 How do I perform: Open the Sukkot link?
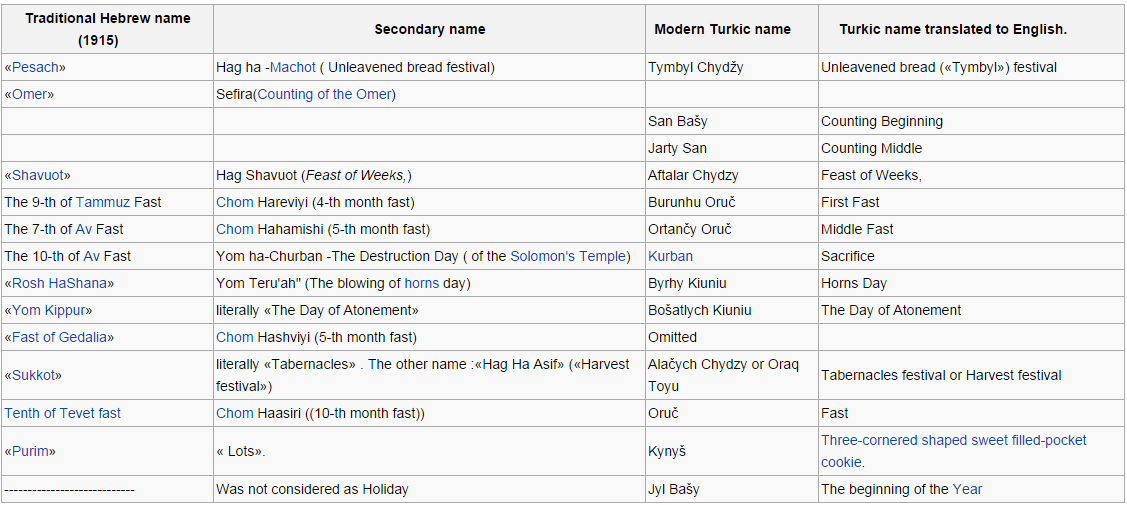coord(36,375)
